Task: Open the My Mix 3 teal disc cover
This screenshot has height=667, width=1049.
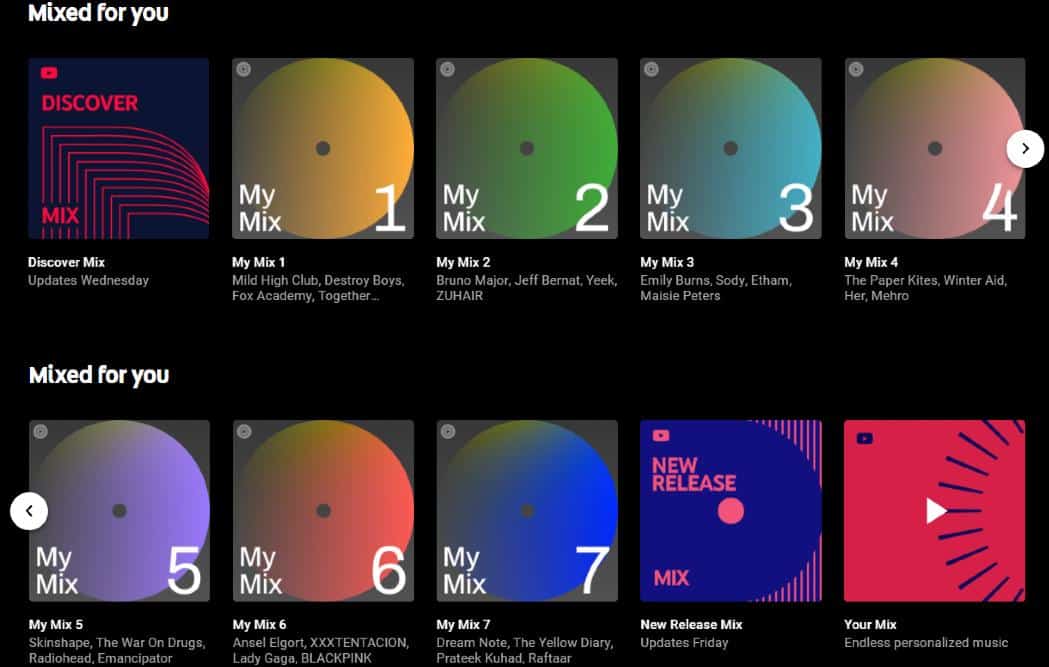Action: click(x=731, y=149)
